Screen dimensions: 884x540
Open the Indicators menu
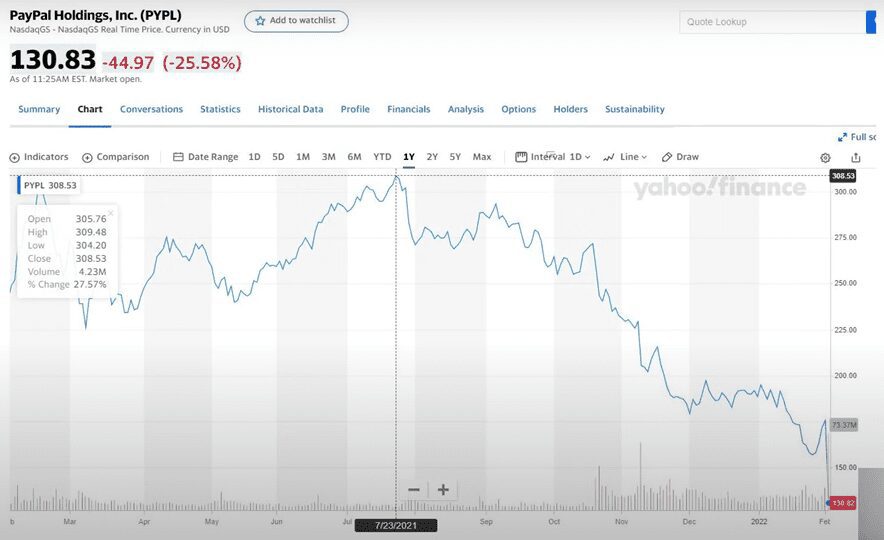tap(39, 157)
